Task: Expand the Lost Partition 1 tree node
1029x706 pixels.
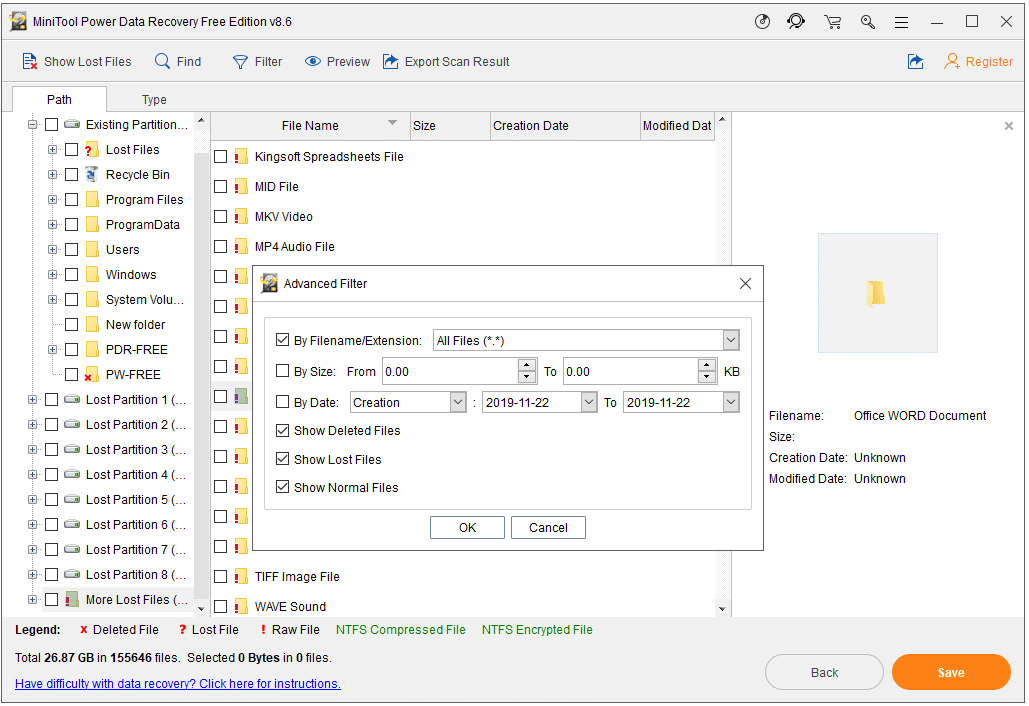Action: [x=32, y=399]
